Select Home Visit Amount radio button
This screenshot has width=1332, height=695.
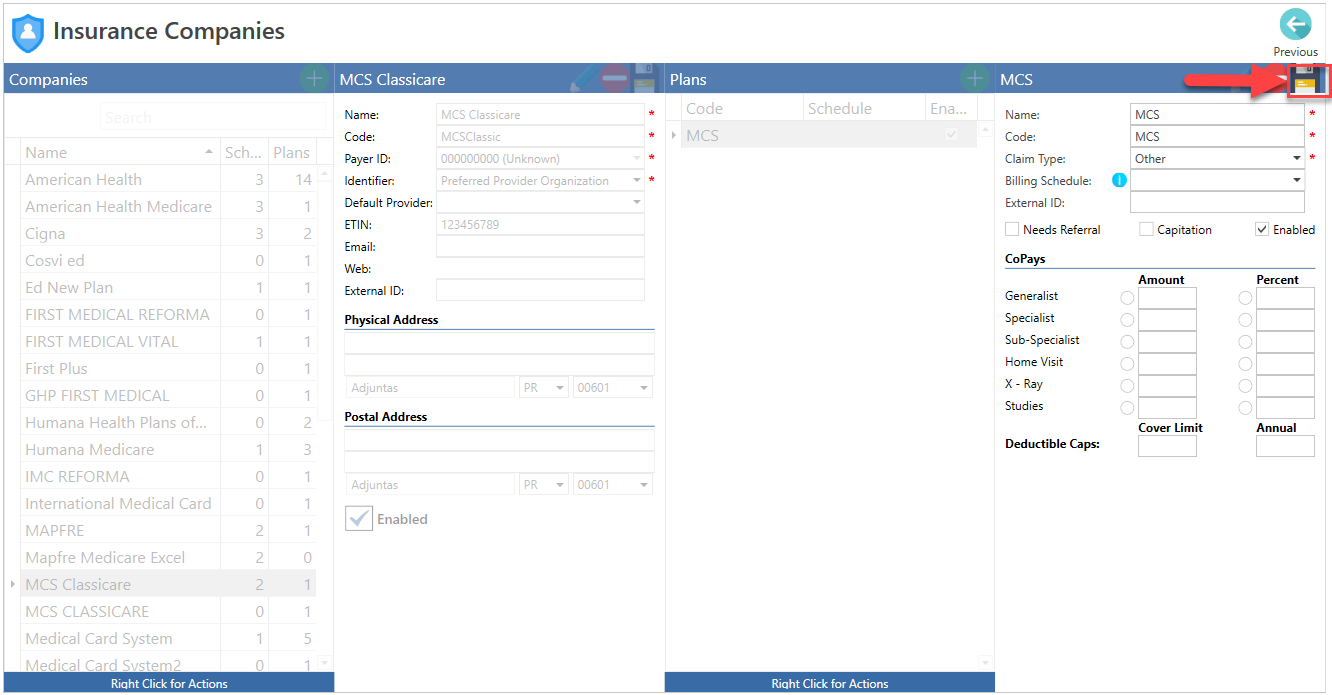[x=1127, y=364]
